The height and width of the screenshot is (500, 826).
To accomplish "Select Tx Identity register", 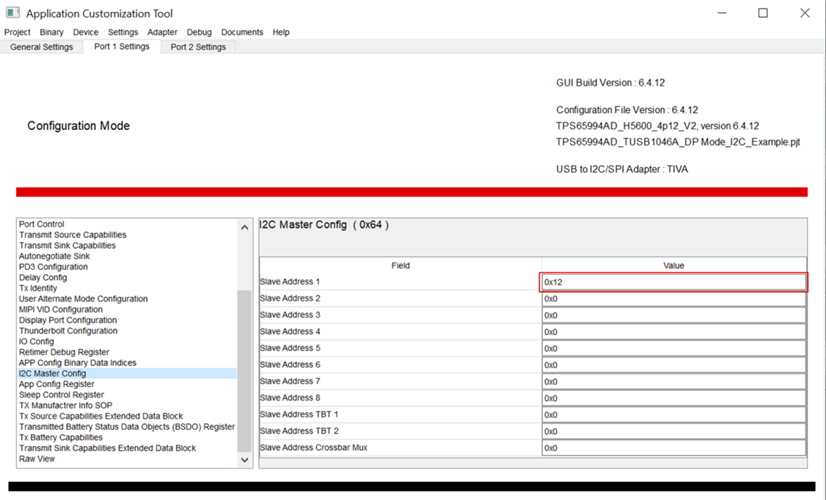I will tap(38, 288).
